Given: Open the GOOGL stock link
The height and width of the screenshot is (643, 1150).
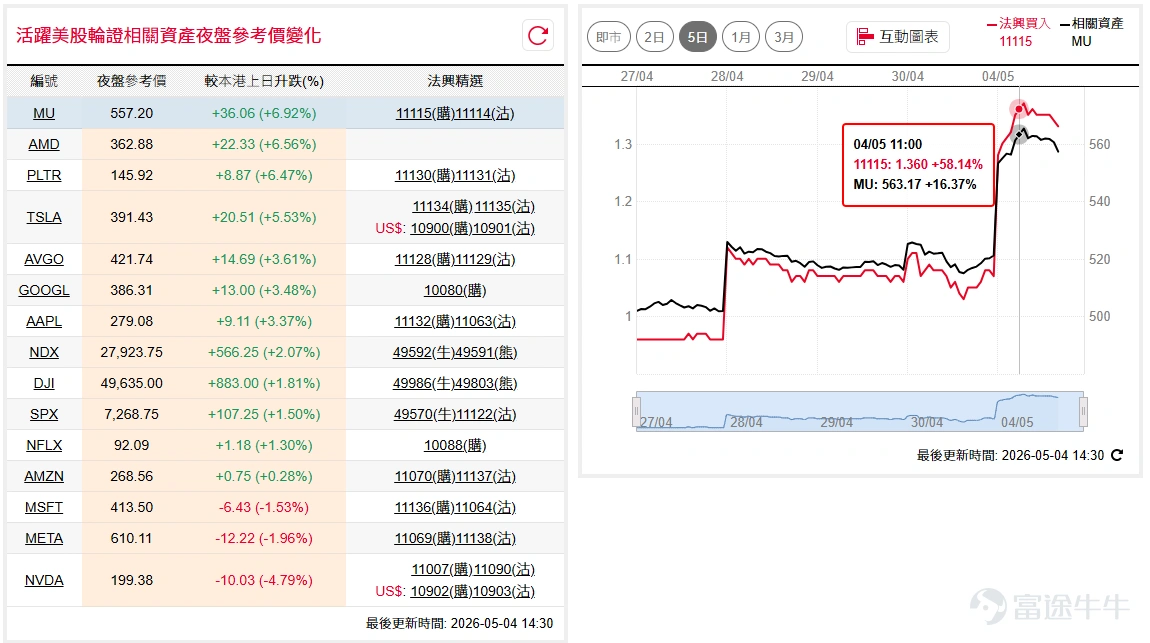Looking at the screenshot, I should (x=44, y=290).
